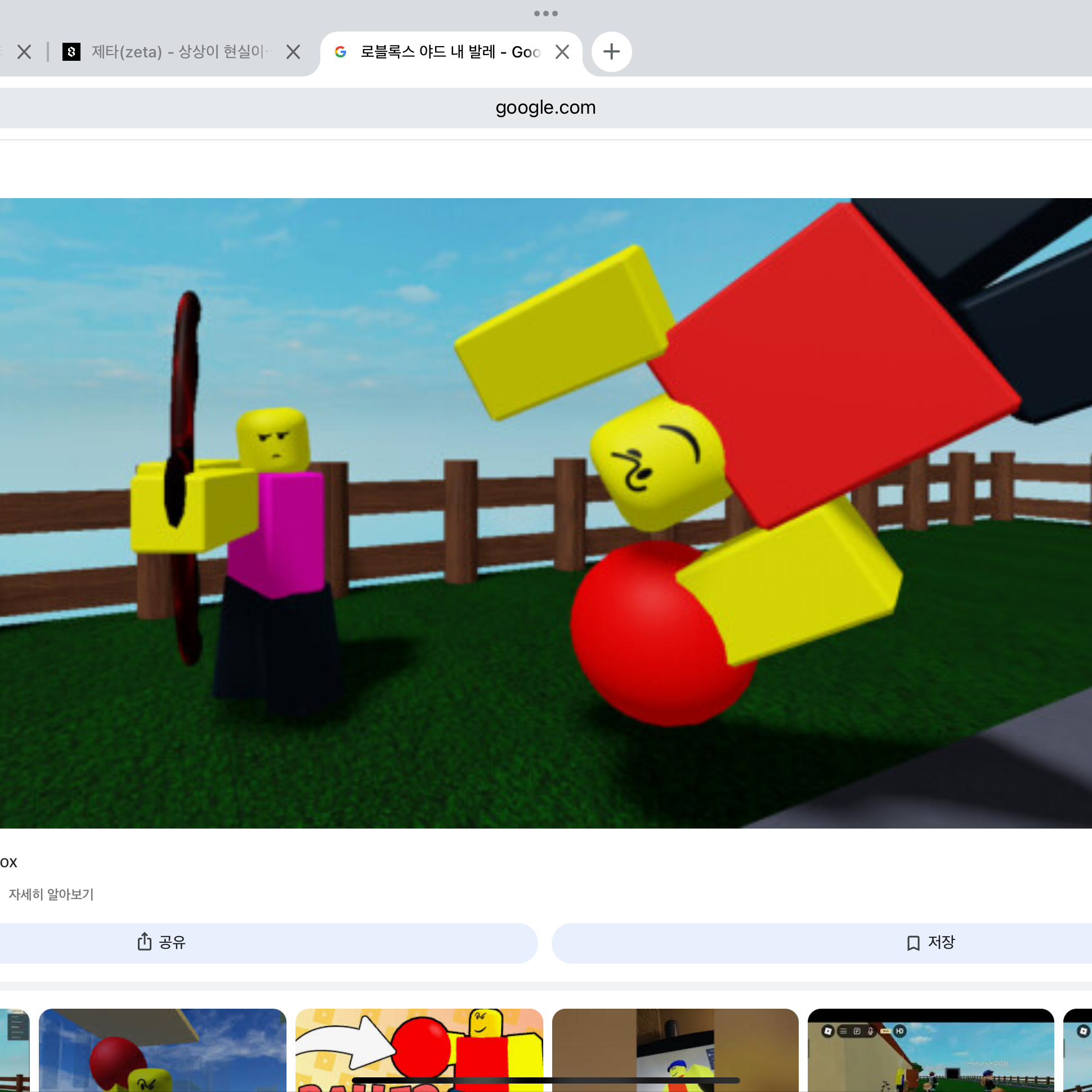Open a new browser tab
Screen dimensions: 1092x1092
tap(611, 52)
